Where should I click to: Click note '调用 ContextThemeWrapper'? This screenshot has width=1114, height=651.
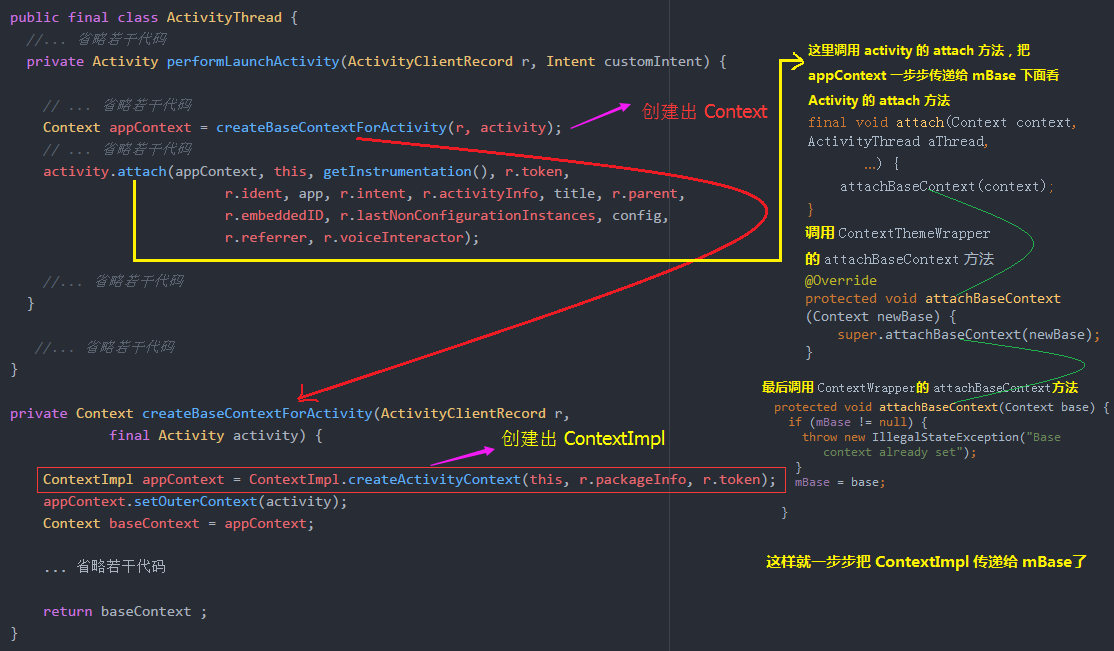click(897, 233)
